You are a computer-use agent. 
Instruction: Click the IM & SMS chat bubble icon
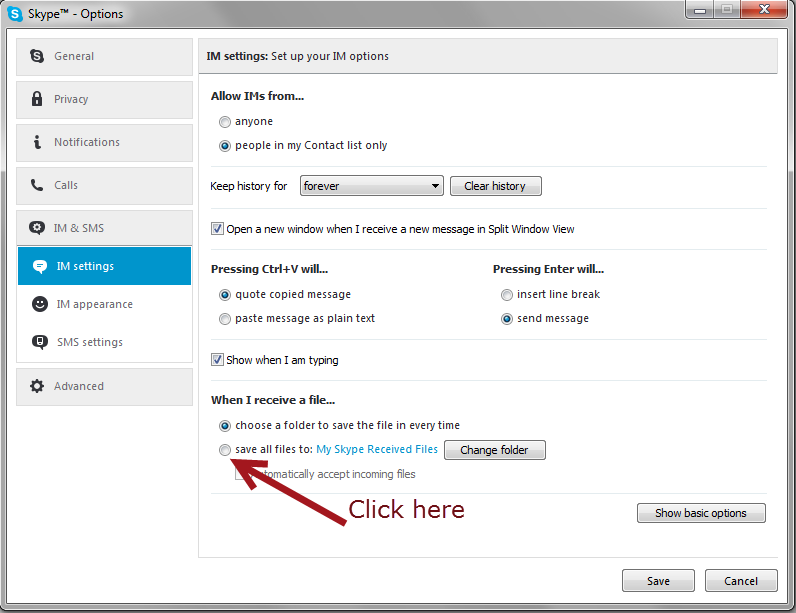click(37, 228)
